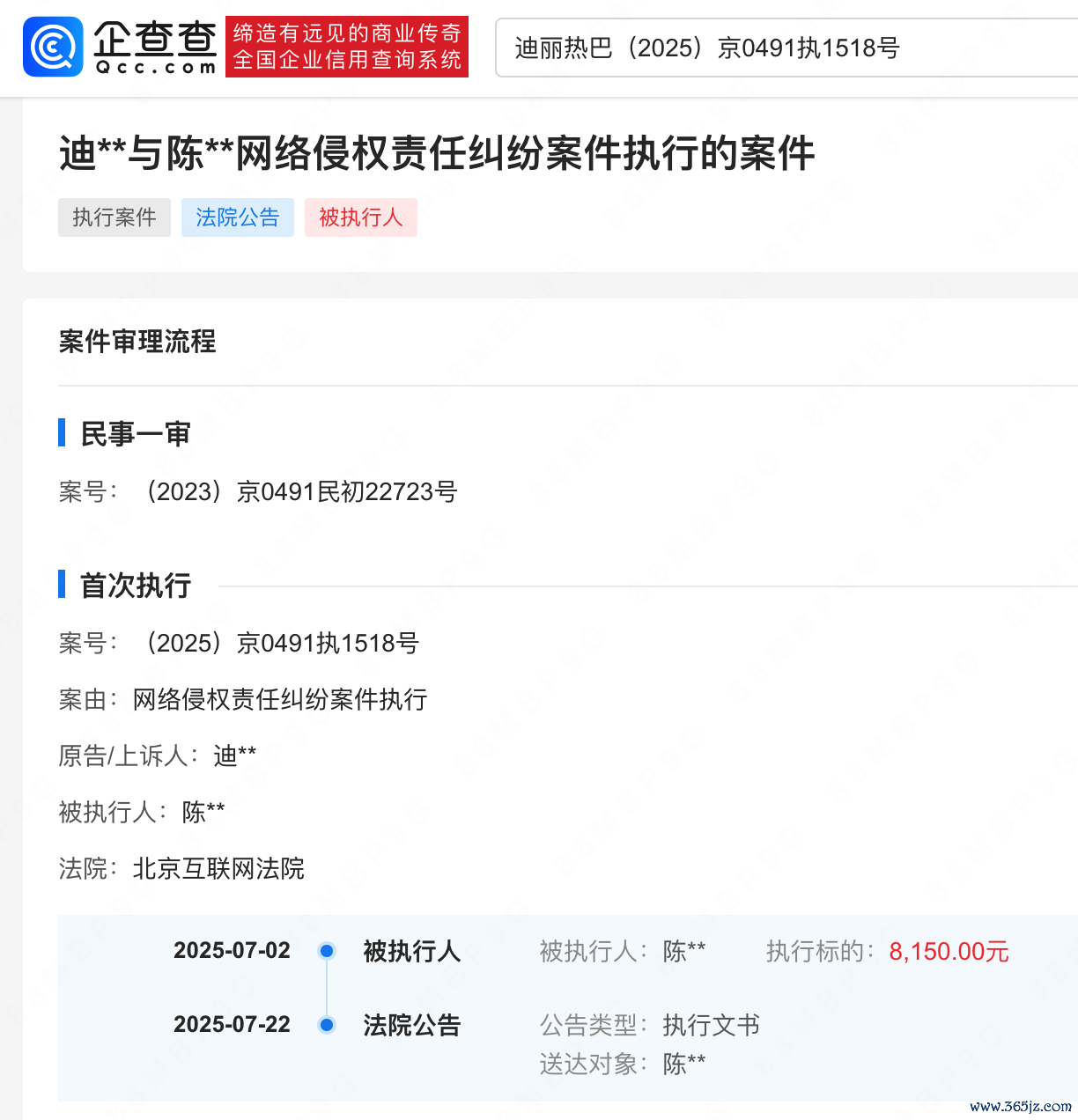Focus the search box with 迪丽热巴 query

784,48
